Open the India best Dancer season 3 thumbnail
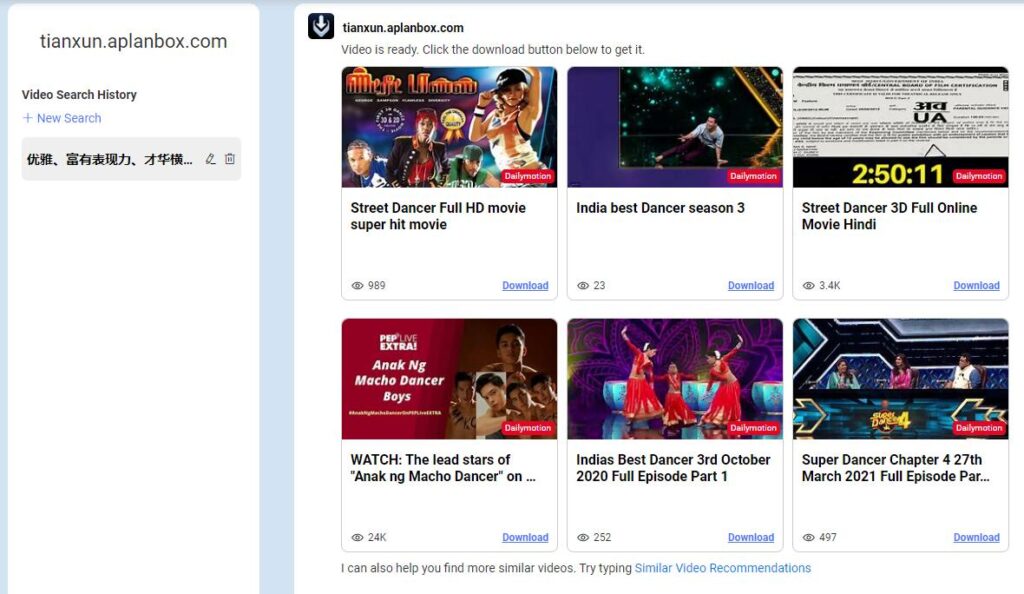The height and width of the screenshot is (594, 1024). [675, 127]
